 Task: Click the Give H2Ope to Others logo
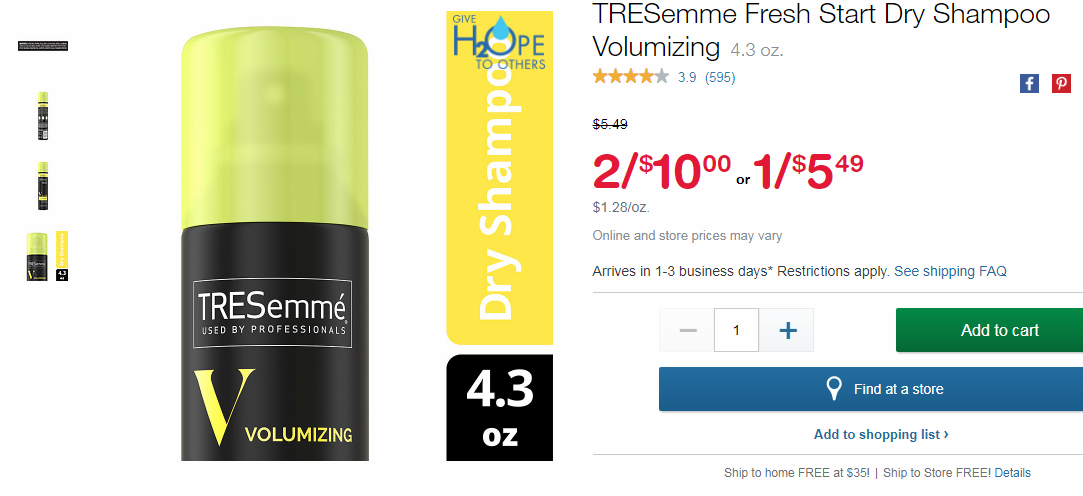(x=499, y=41)
